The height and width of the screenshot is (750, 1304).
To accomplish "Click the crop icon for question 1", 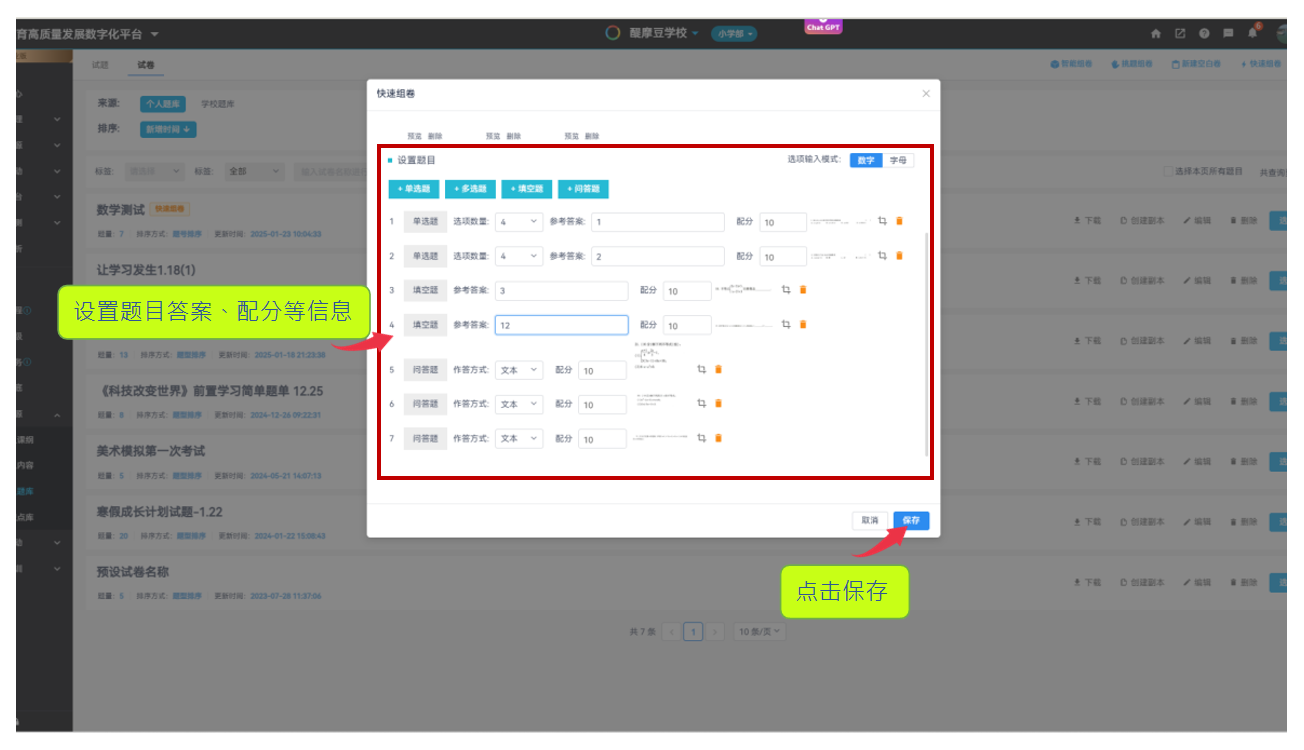I will tap(882, 222).
